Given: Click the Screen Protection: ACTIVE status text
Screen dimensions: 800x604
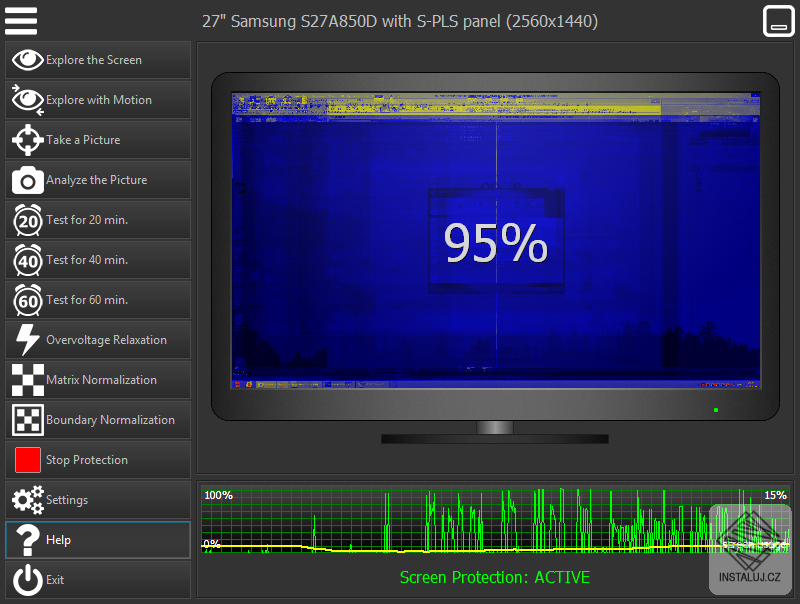Looking at the screenshot, I should point(494,577).
